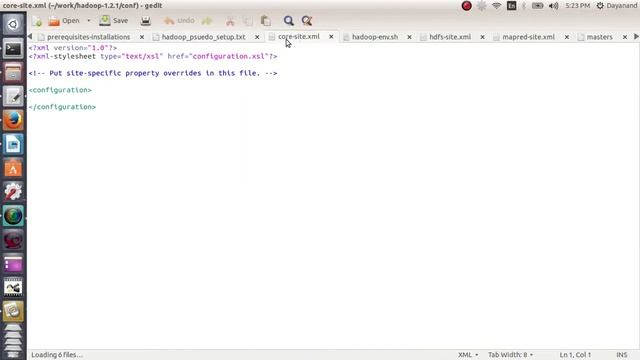This screenshot has height=360, width=640.
Task: Open the Files manager in the dock
Action: point(13,73)
